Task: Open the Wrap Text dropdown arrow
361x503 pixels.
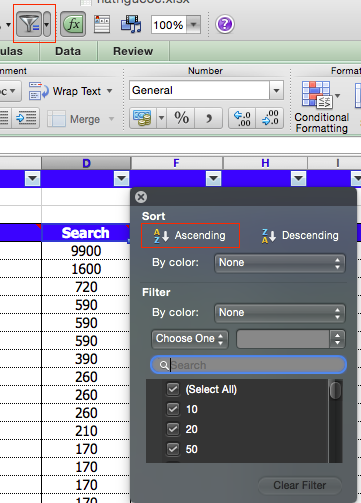Action: click(109, 91)
